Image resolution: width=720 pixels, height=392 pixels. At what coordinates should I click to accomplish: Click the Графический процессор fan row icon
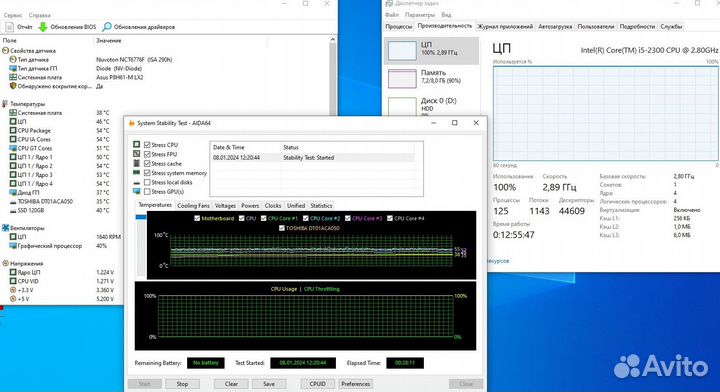[x=13, y=246]
